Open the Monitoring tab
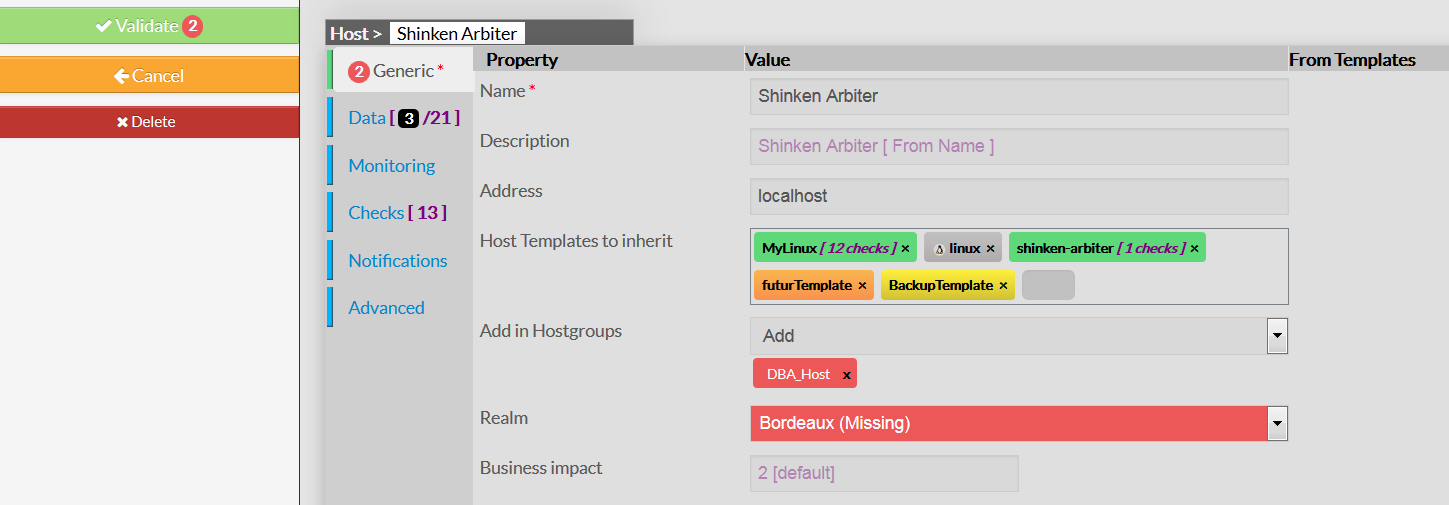 (391, 166)
